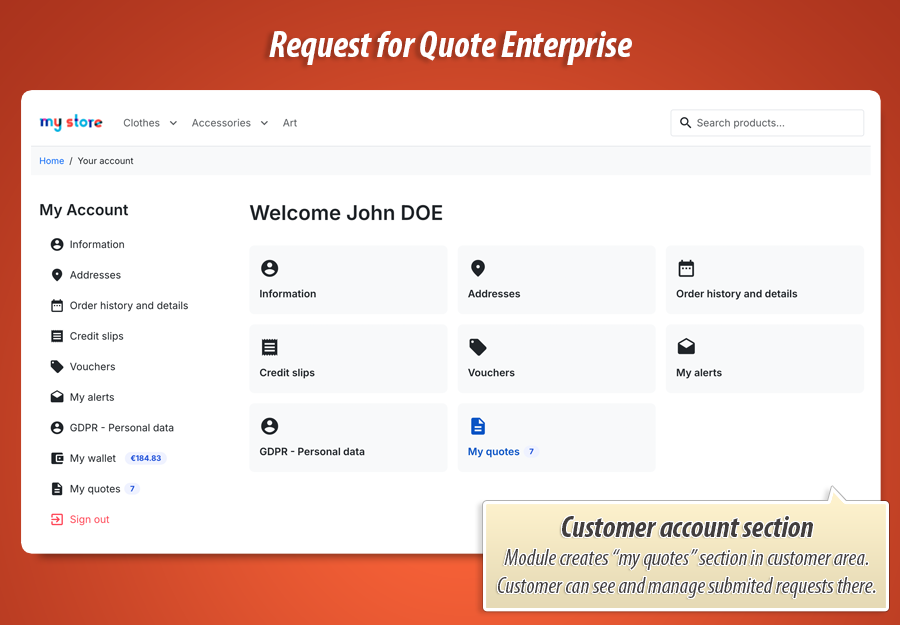Open Addresses in the sidebar

click(x=95, y=275)
